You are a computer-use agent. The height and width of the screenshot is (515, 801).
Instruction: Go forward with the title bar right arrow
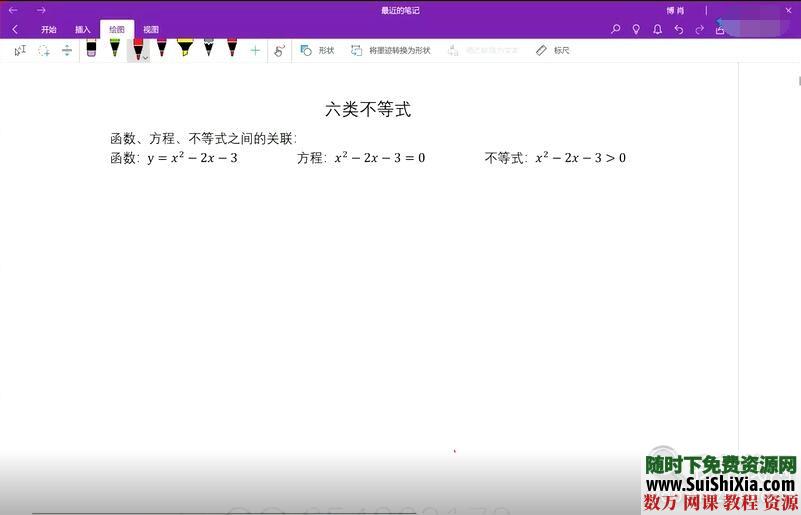(41, 10)
